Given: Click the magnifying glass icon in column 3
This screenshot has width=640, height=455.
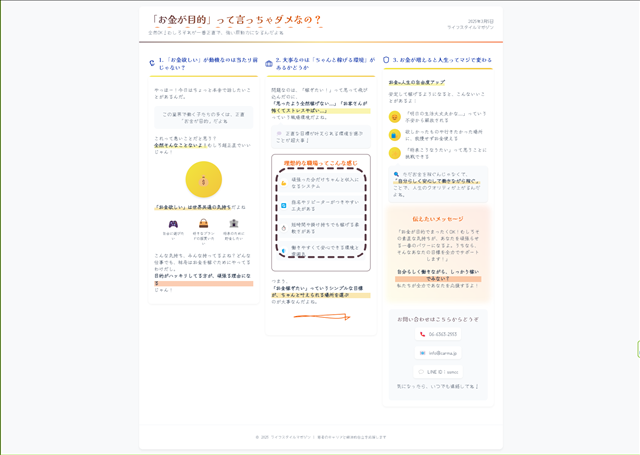Looking at the screenshot, I should click(x=396, y=174).
